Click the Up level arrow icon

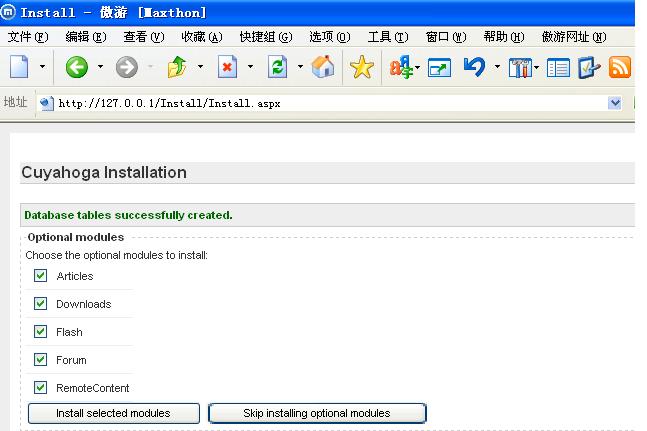pos(177,67)
